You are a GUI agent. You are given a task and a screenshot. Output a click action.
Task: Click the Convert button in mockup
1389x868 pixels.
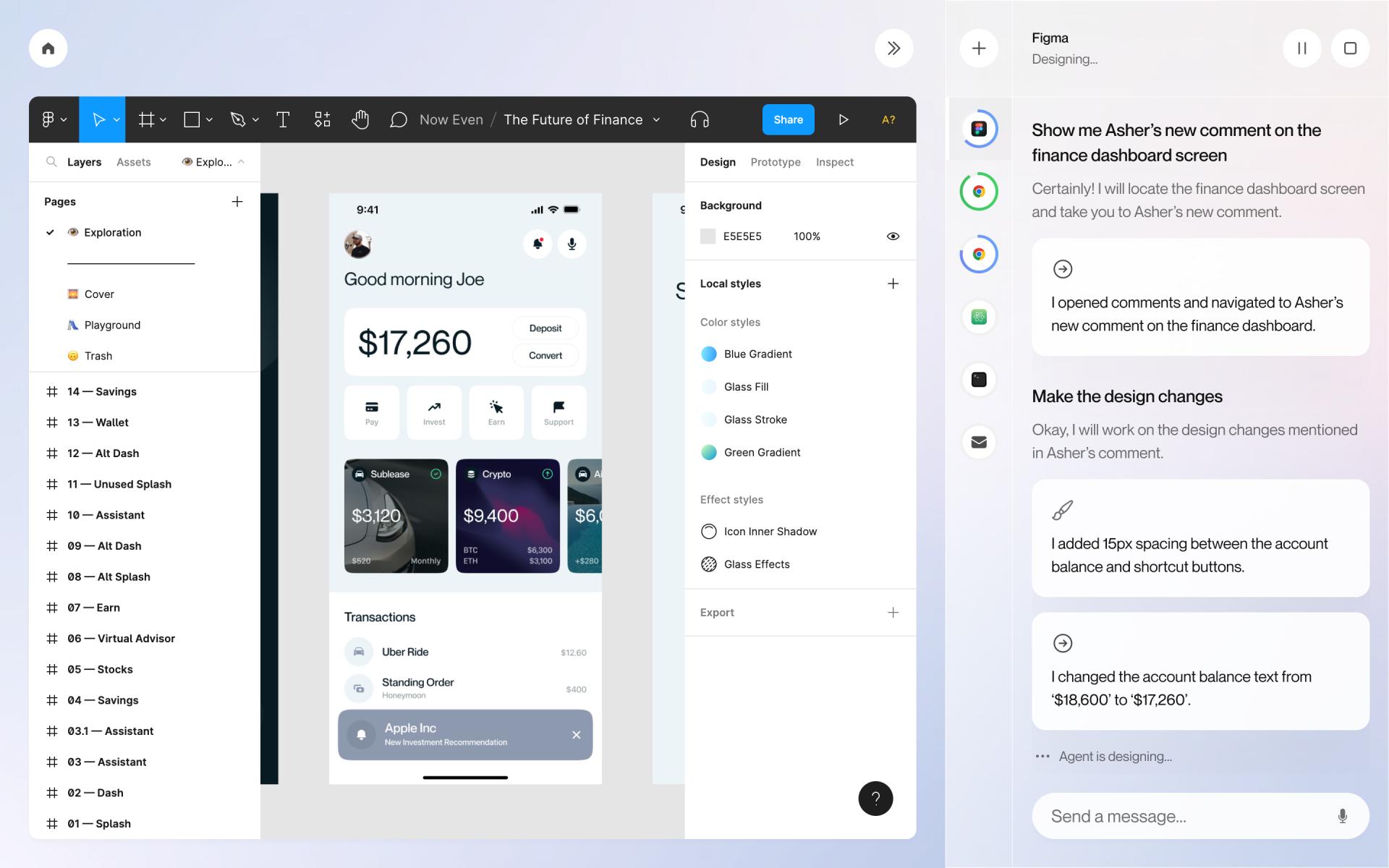(x=545, y=355)
